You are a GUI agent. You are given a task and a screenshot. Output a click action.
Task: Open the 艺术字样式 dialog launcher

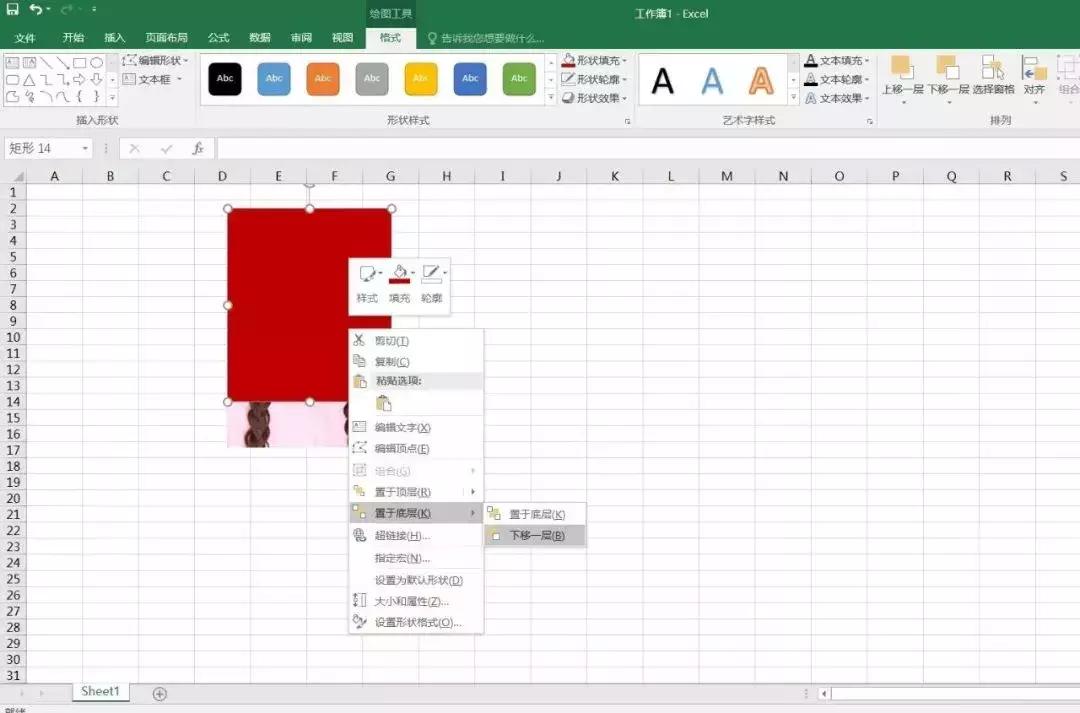869,121
